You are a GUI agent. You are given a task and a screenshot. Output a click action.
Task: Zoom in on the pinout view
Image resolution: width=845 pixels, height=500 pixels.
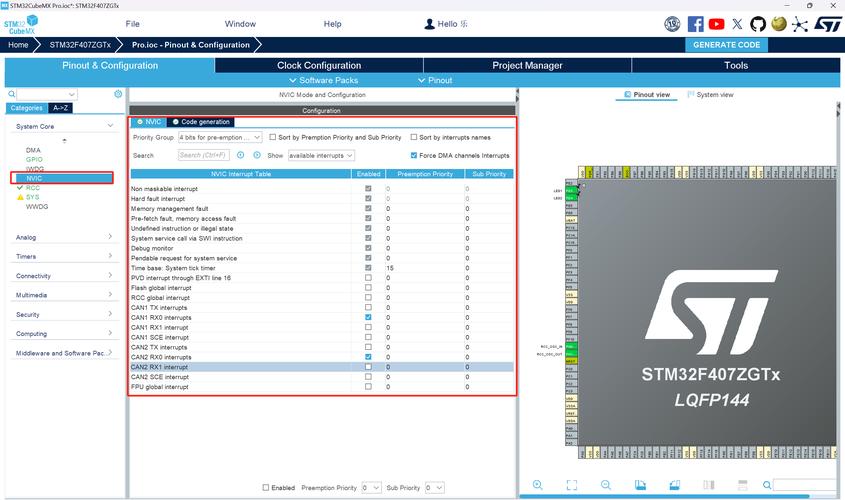point(537,485)
